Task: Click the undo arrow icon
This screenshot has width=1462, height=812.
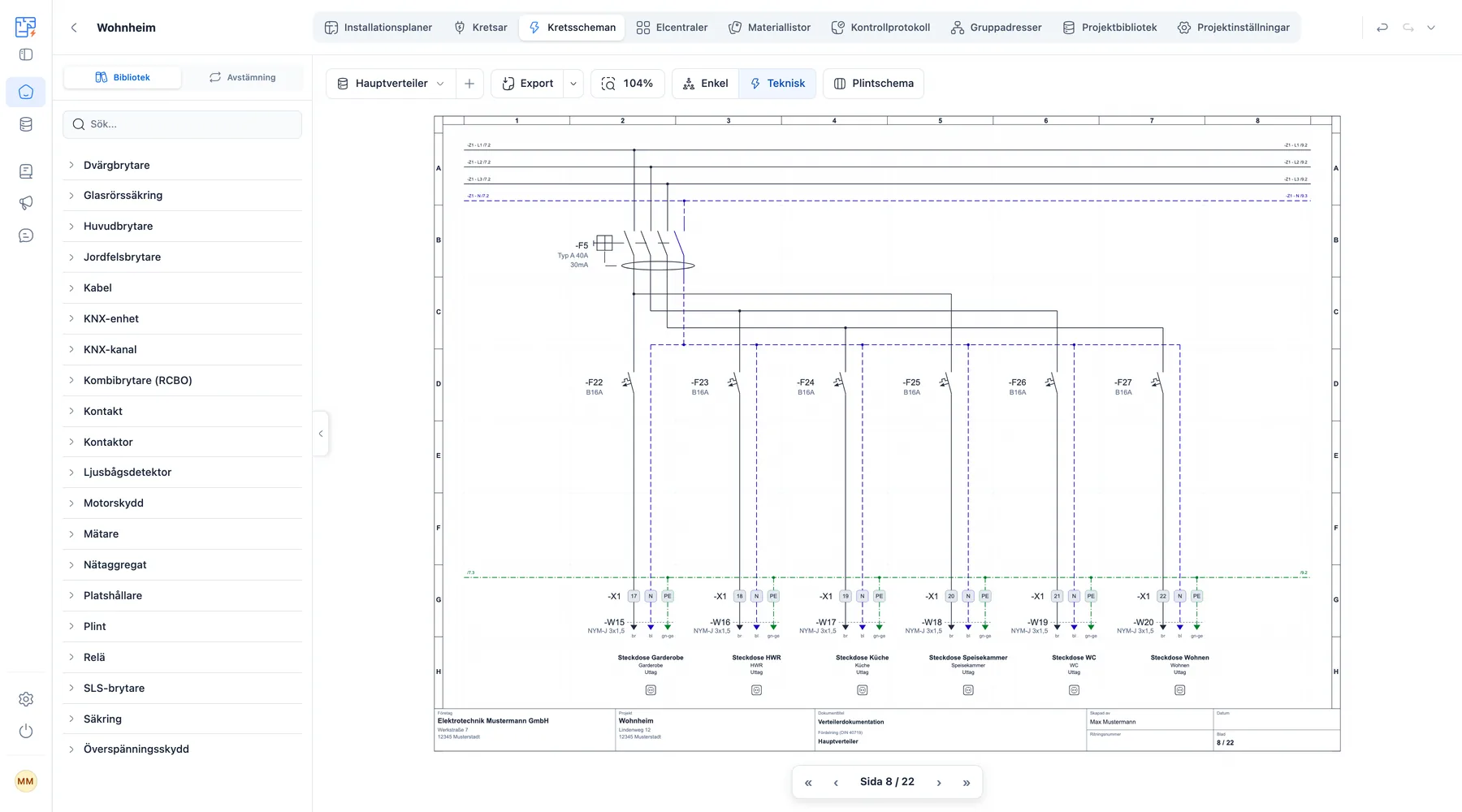Action: coord(1382,28)
